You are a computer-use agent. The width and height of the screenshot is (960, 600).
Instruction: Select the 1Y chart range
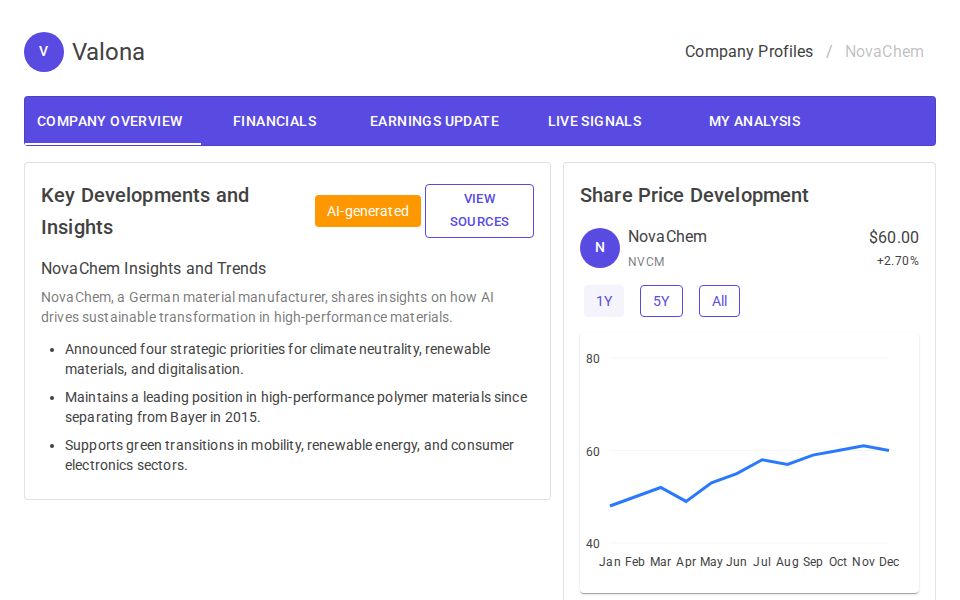pos(604,301)
